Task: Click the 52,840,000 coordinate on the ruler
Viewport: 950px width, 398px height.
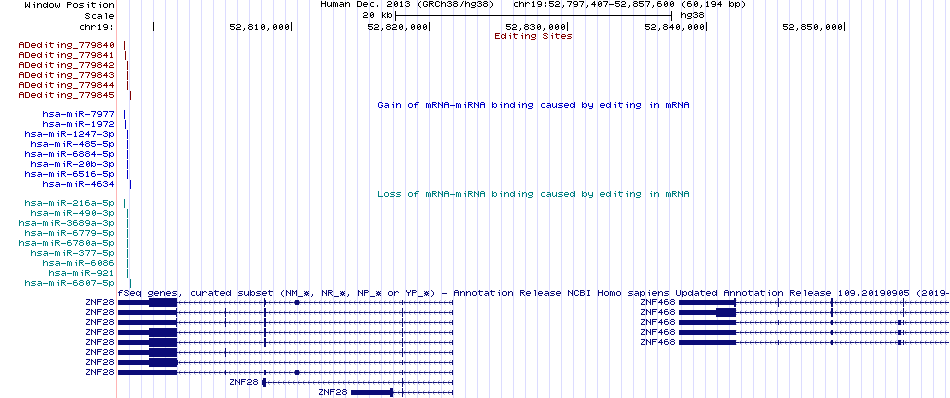Action: 674,27
